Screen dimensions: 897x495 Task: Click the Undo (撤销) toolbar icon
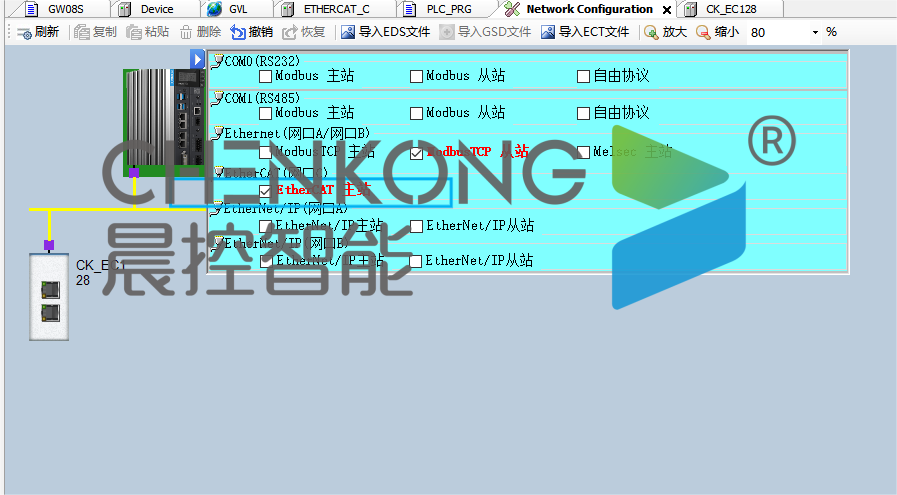tap(237, 32)
